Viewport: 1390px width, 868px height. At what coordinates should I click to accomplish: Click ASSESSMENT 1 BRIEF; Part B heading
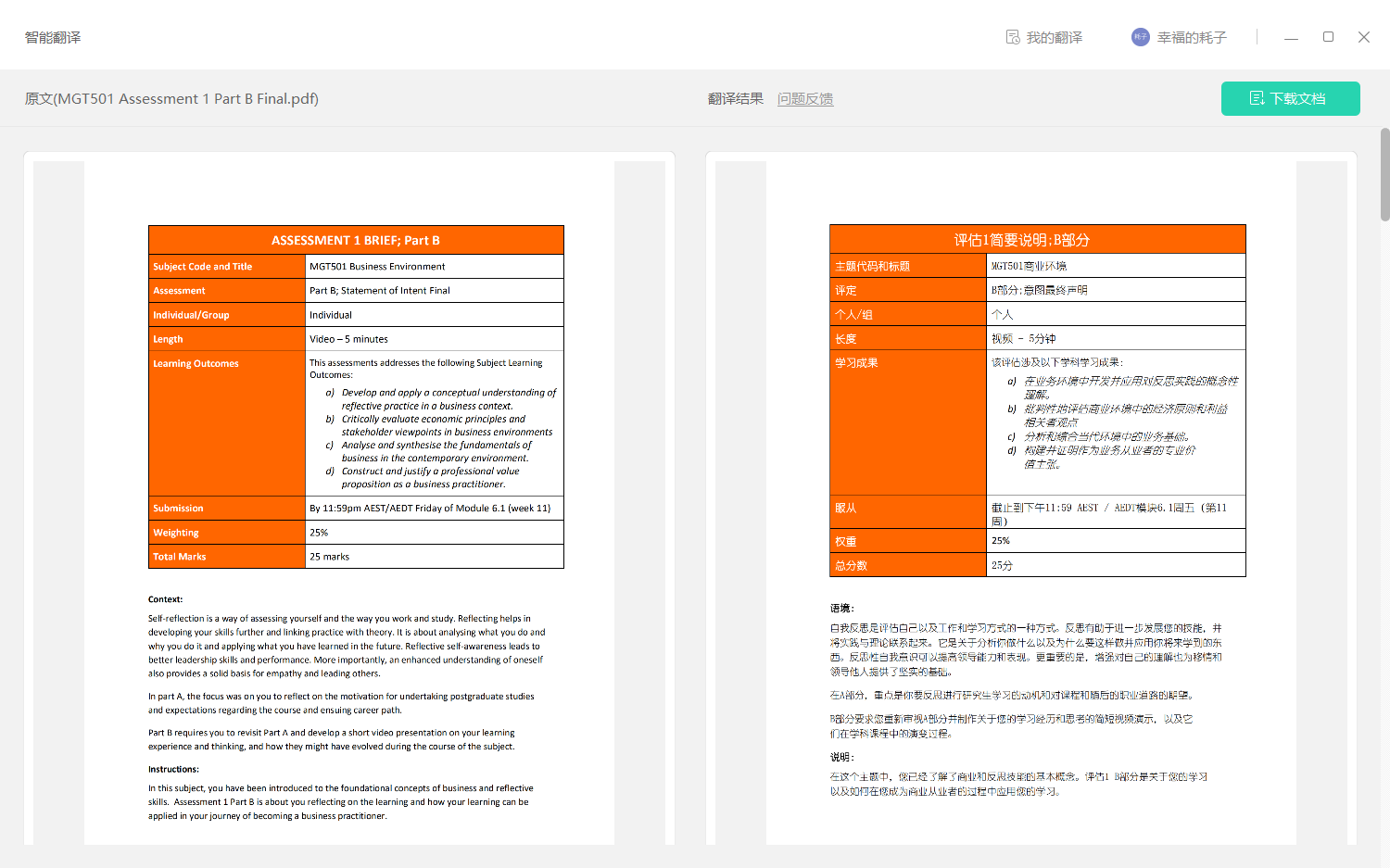pos(356,240)
